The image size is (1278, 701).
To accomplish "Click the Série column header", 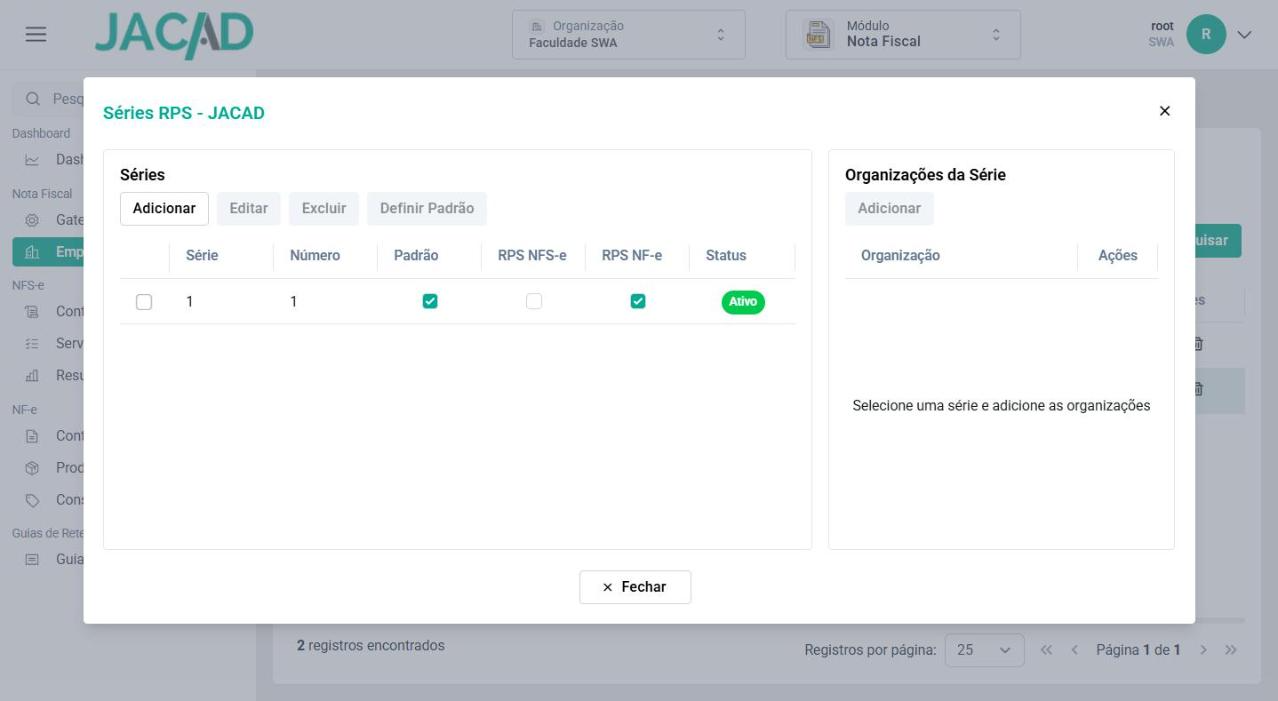I will (x=202, y=255).
